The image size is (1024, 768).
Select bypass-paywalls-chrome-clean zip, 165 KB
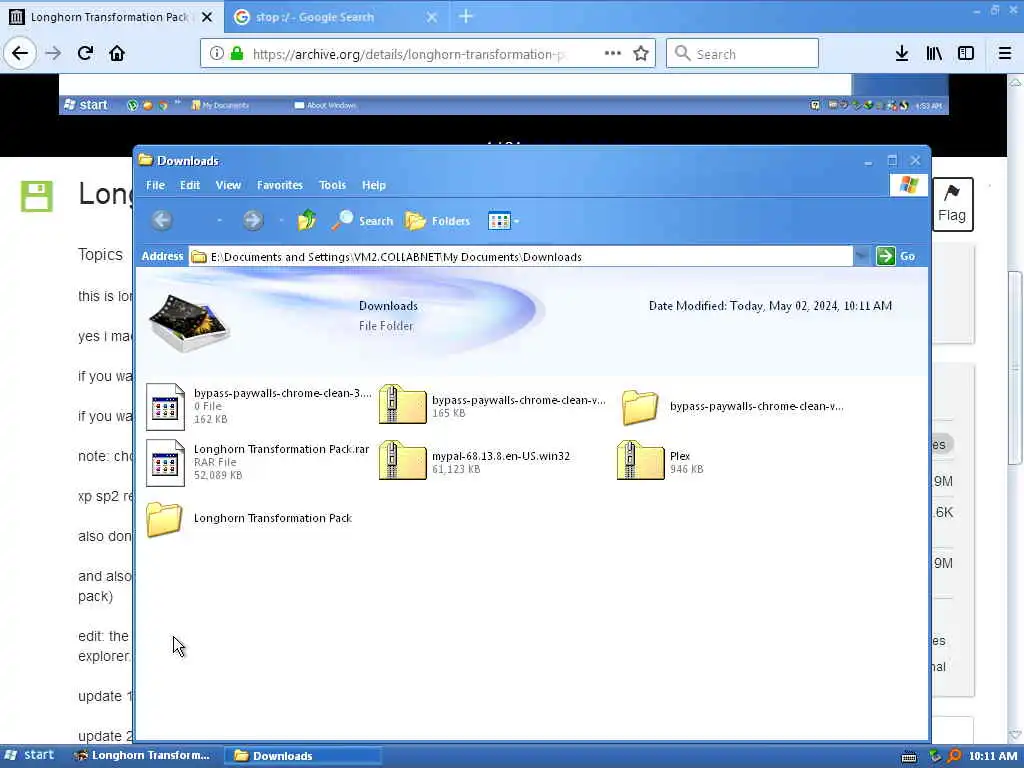[492, 406]
